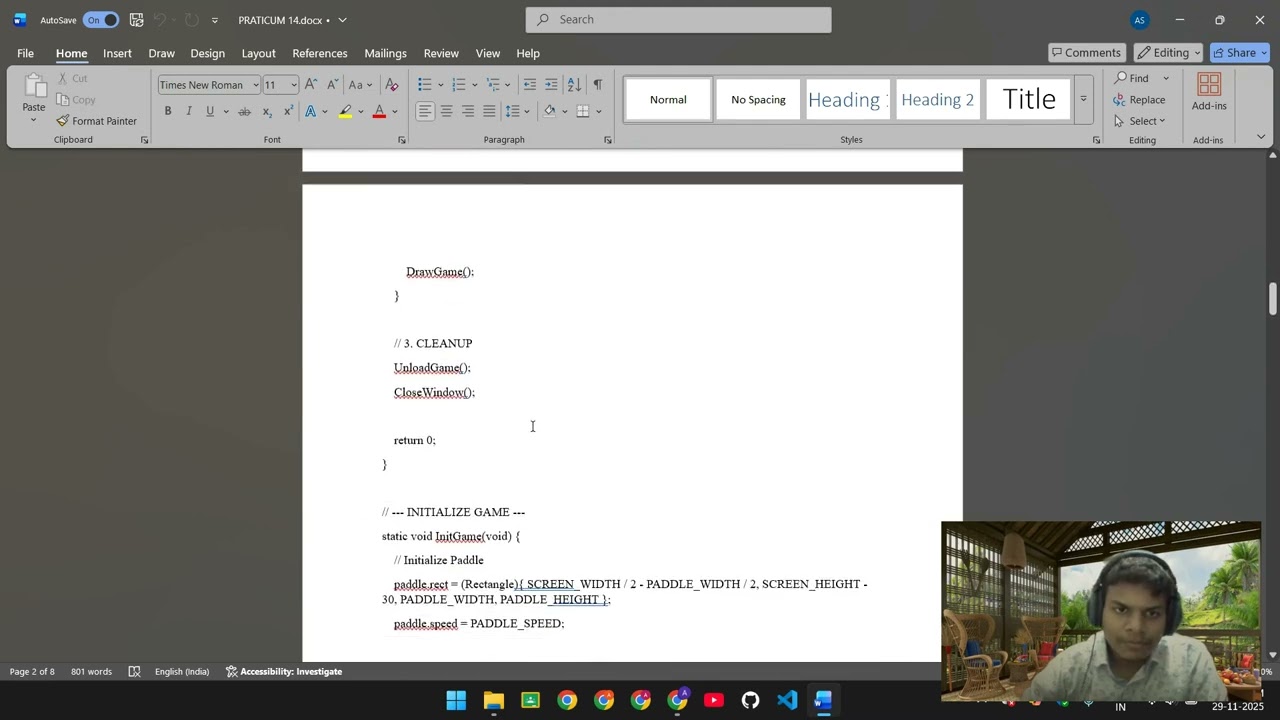Click spelling proofing icon in status bar
The height and width of the screenshot is (720, 1280).
[x=134, y=671]
